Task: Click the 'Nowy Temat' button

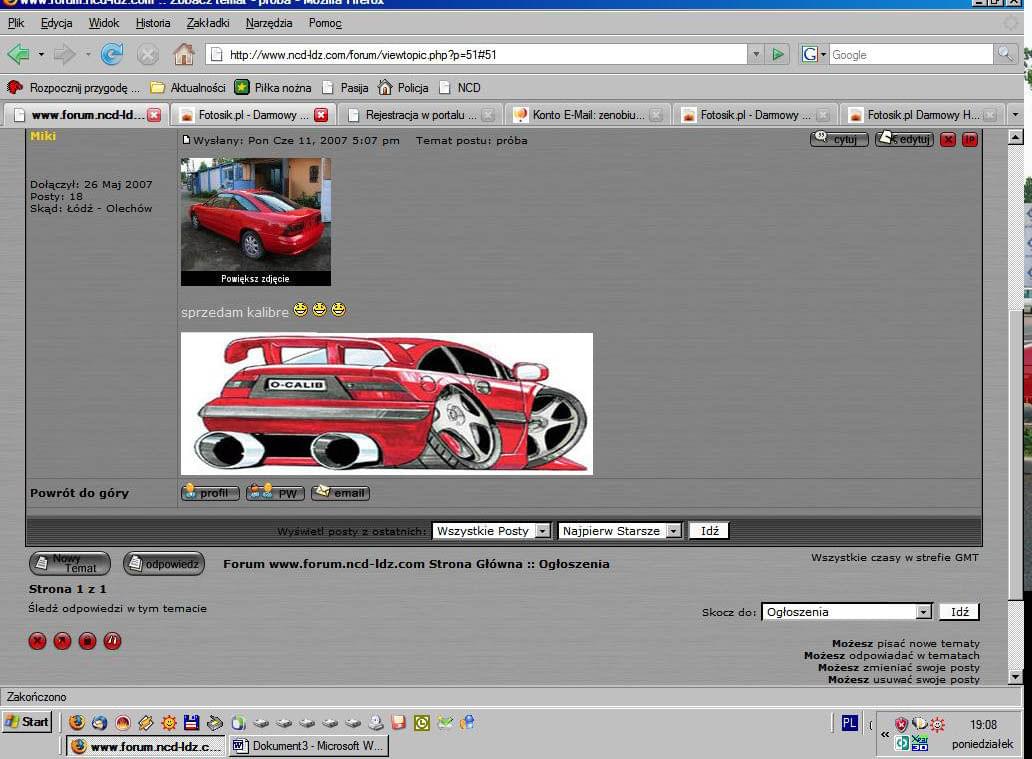Action: [69, 564]
